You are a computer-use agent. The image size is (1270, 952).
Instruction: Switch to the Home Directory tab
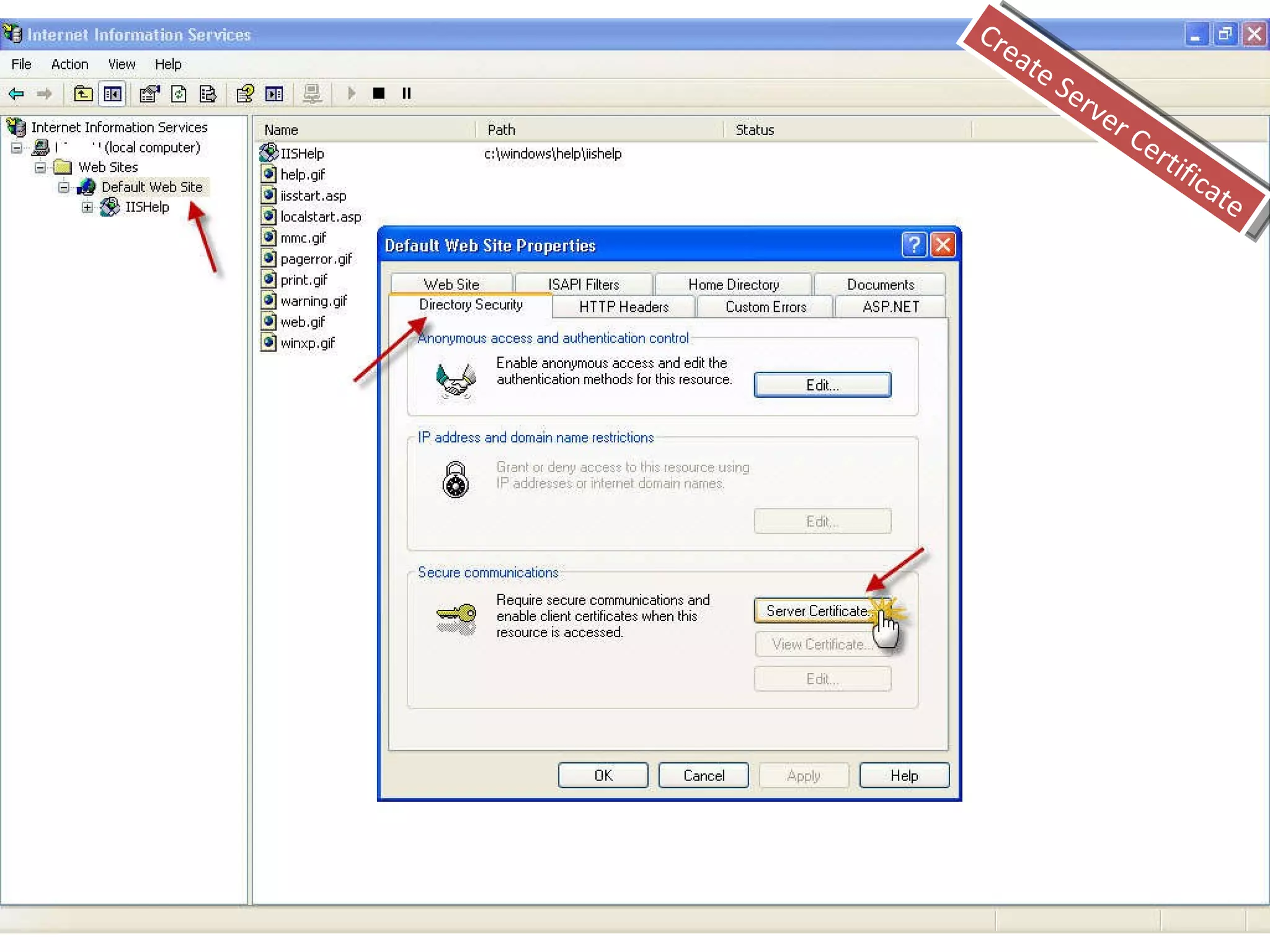point(734,284)
